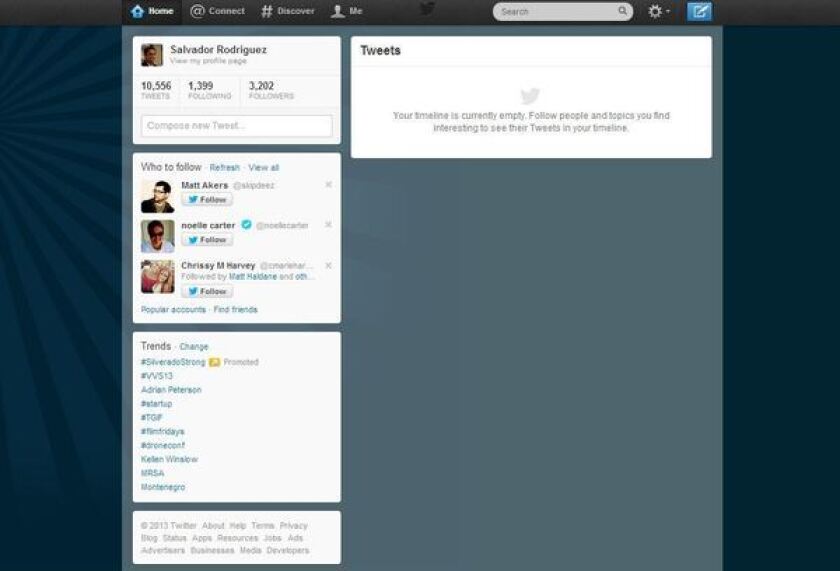Image resolution: width=840 pixels, height=571 pixels.
Task: Click Matt Akers avatar photo
Action: (158, 197)
